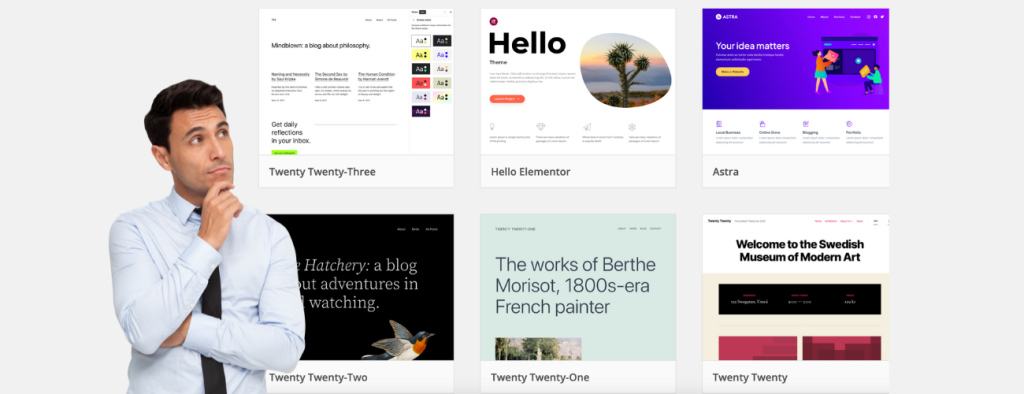Click the Instagram icon in Astra header

coord(869,16)
